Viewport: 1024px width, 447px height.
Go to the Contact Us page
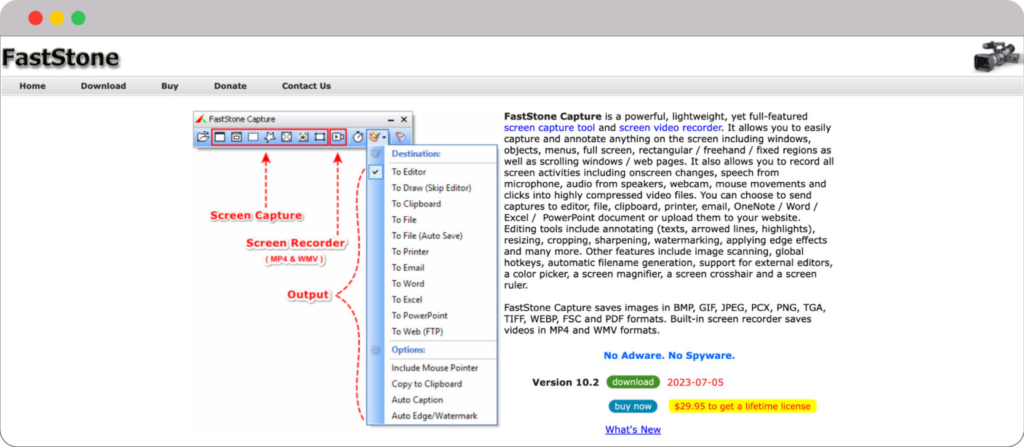pyautogui.click(x=306, y=86)
